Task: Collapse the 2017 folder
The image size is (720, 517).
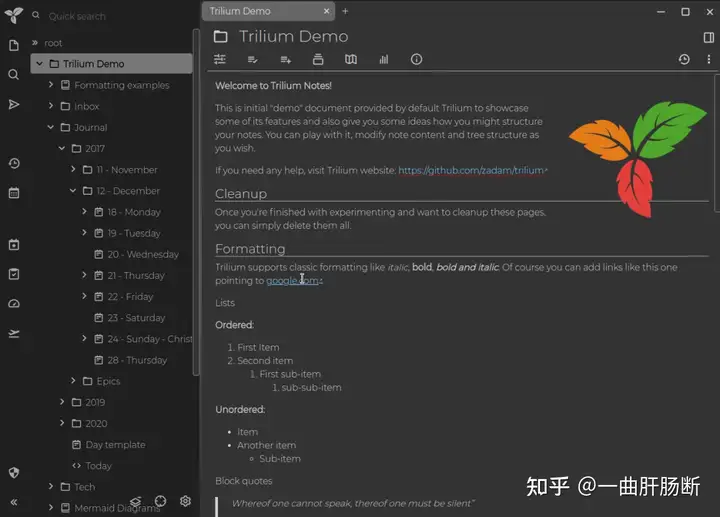Action: (x=62, y=148)
